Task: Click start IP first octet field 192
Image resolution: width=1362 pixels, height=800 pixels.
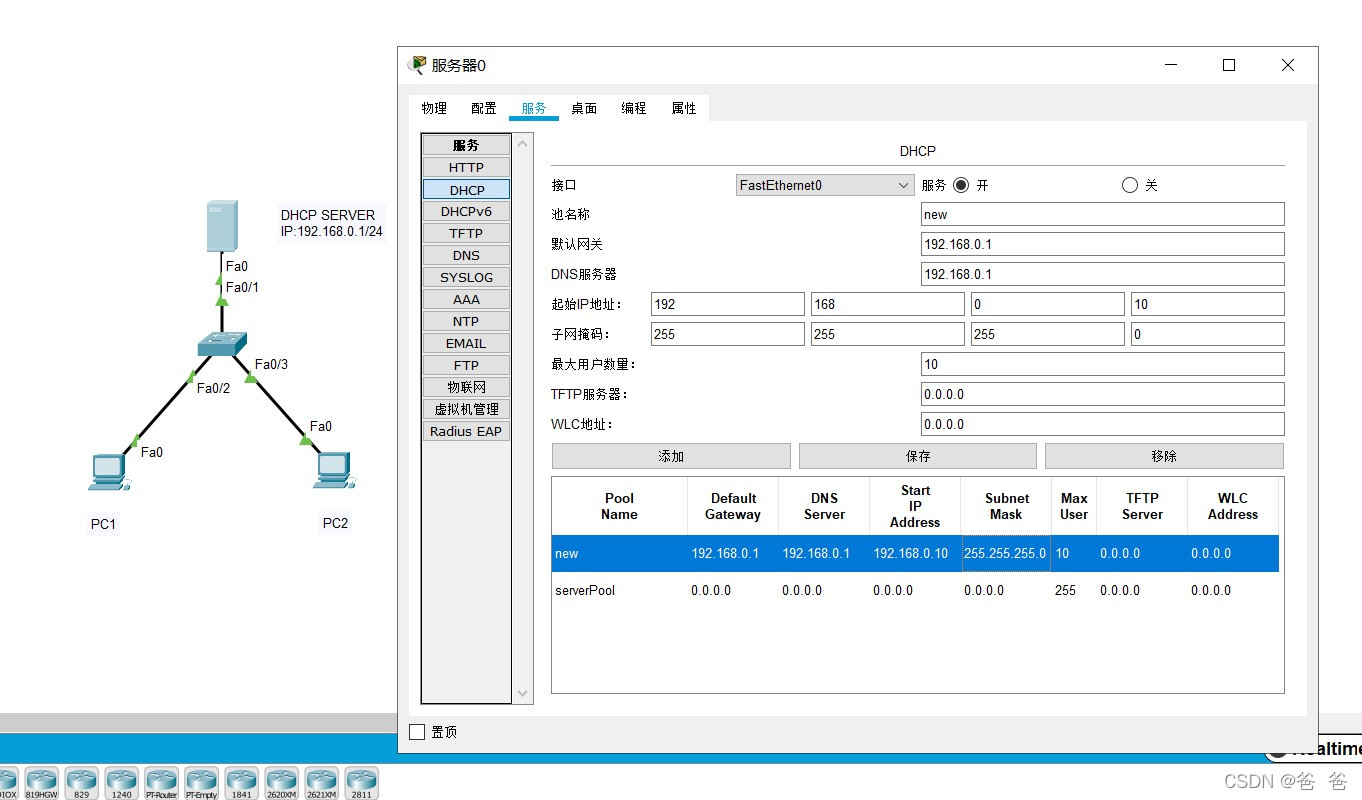Action: coord(727,304)
